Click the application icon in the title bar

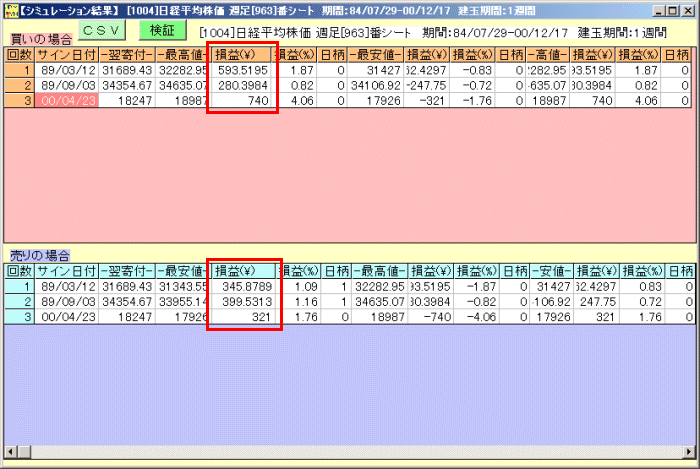[11, 11]
